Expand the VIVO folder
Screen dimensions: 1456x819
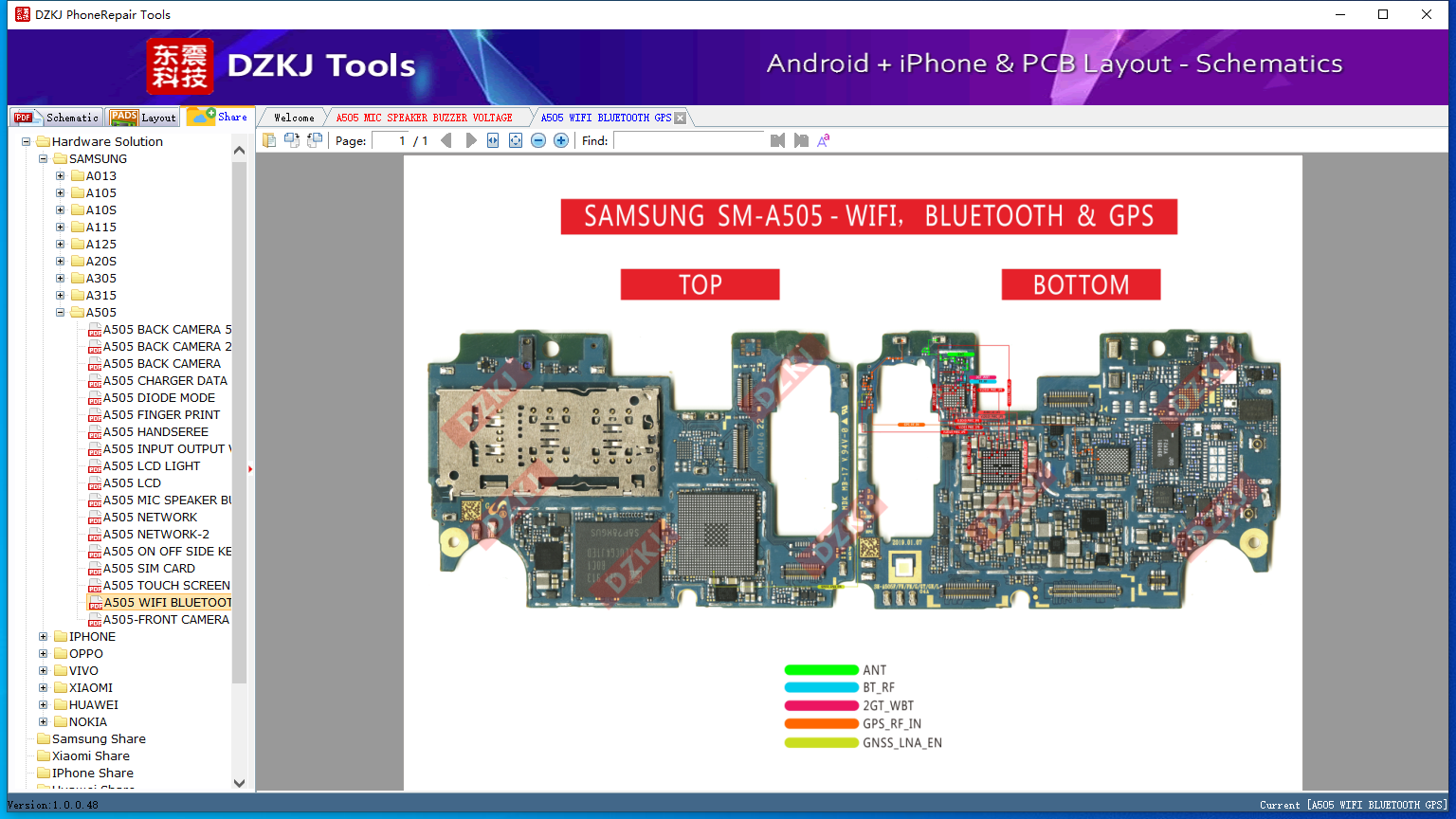pyautogui.click(x=44, y=671)
